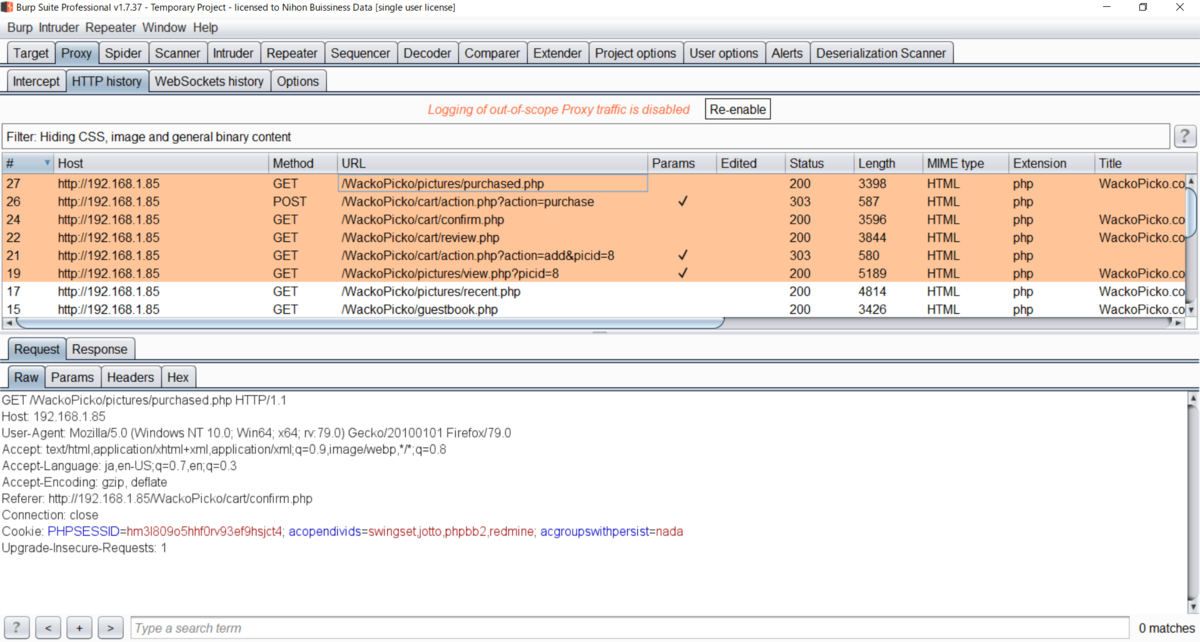The width and height of the screenshot is (1200, 642).
Task: Click the filter bar to edit filters
Action: [586, 136]
